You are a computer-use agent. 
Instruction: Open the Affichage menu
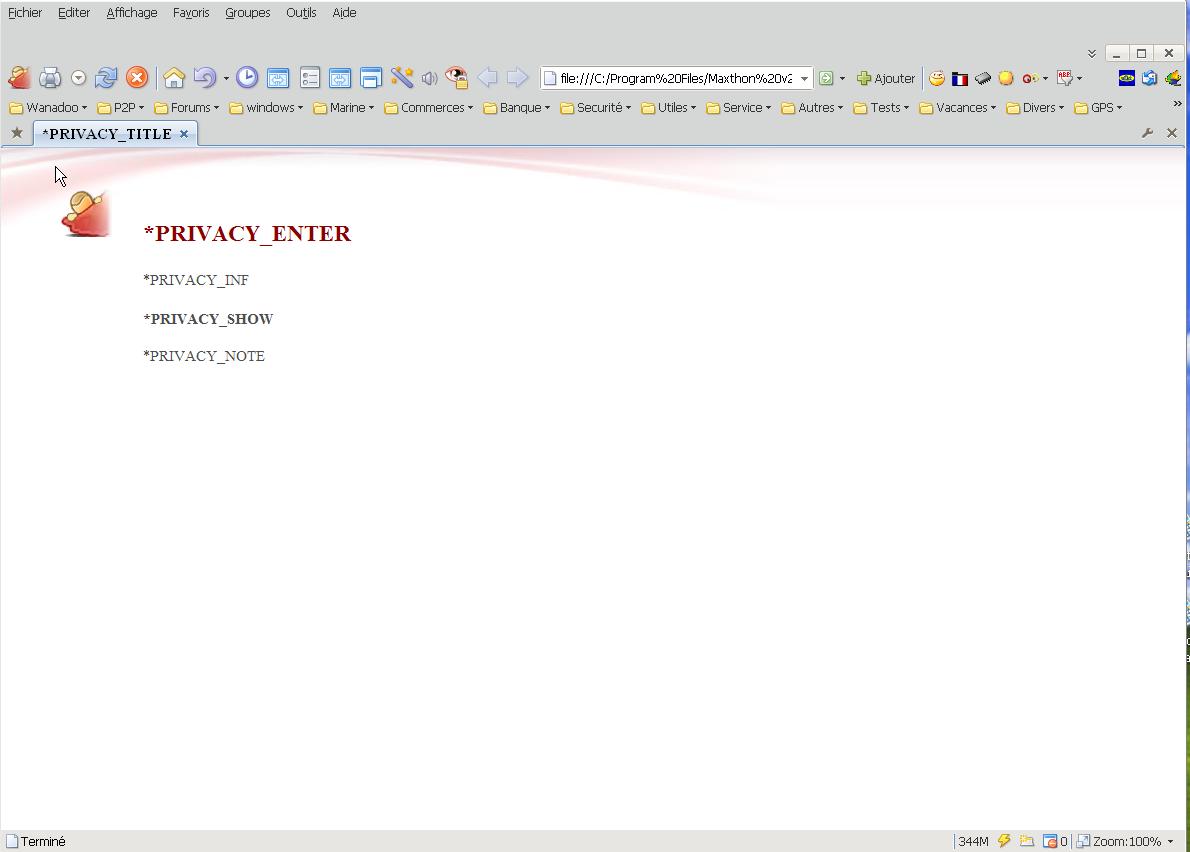pos(132,13)
